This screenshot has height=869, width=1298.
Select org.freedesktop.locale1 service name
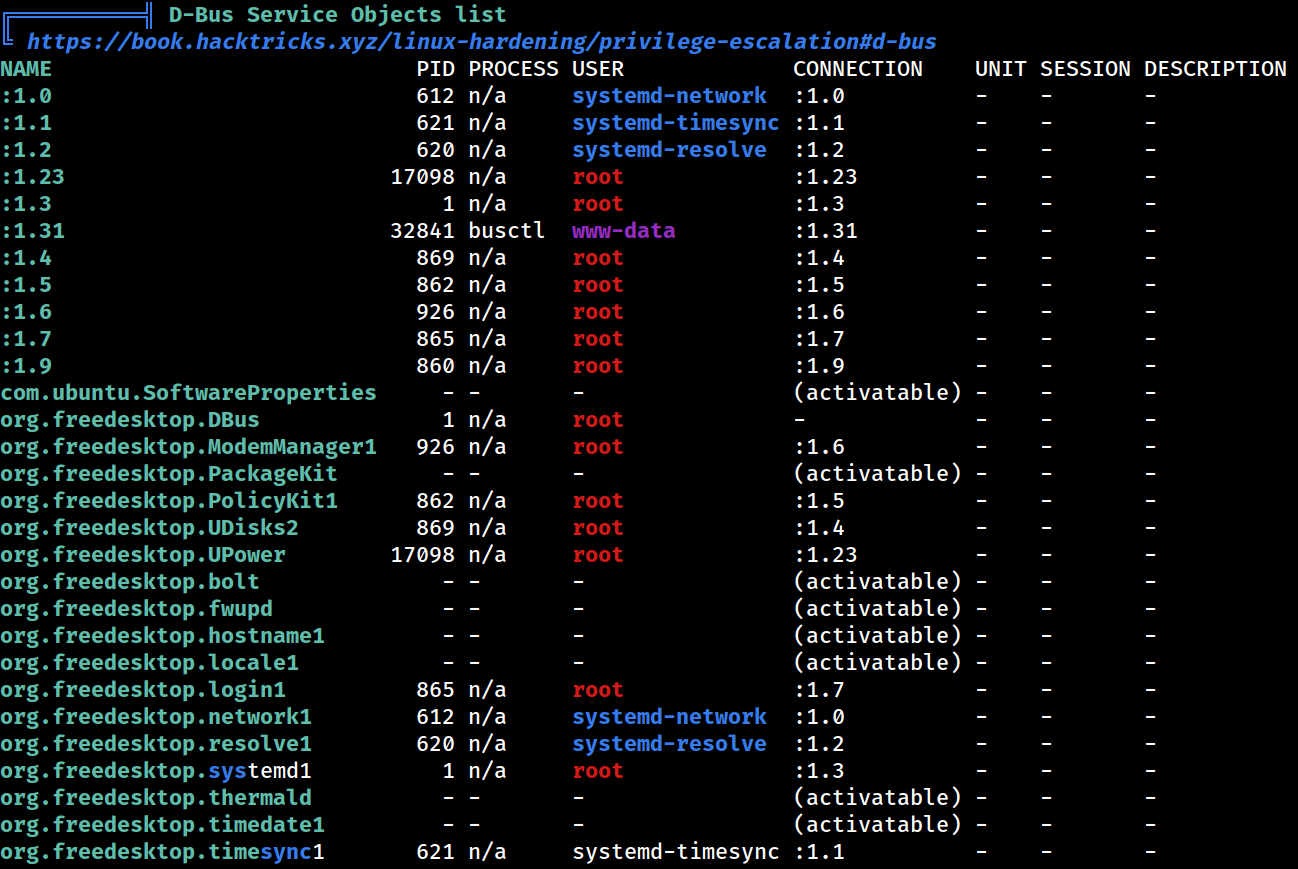[149, 663]
